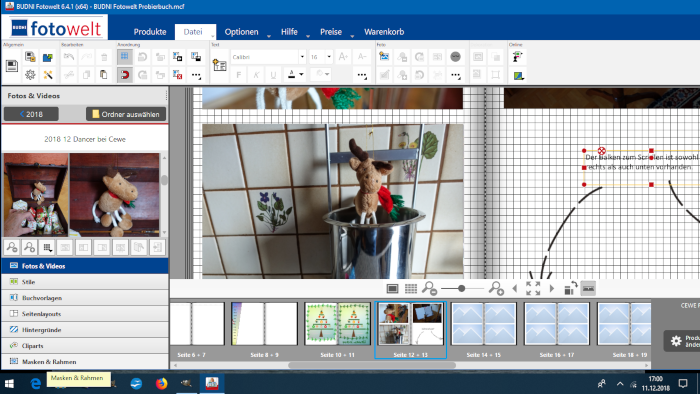Click the zoom slider handle

pyautogui.click(x=461, y=289)
